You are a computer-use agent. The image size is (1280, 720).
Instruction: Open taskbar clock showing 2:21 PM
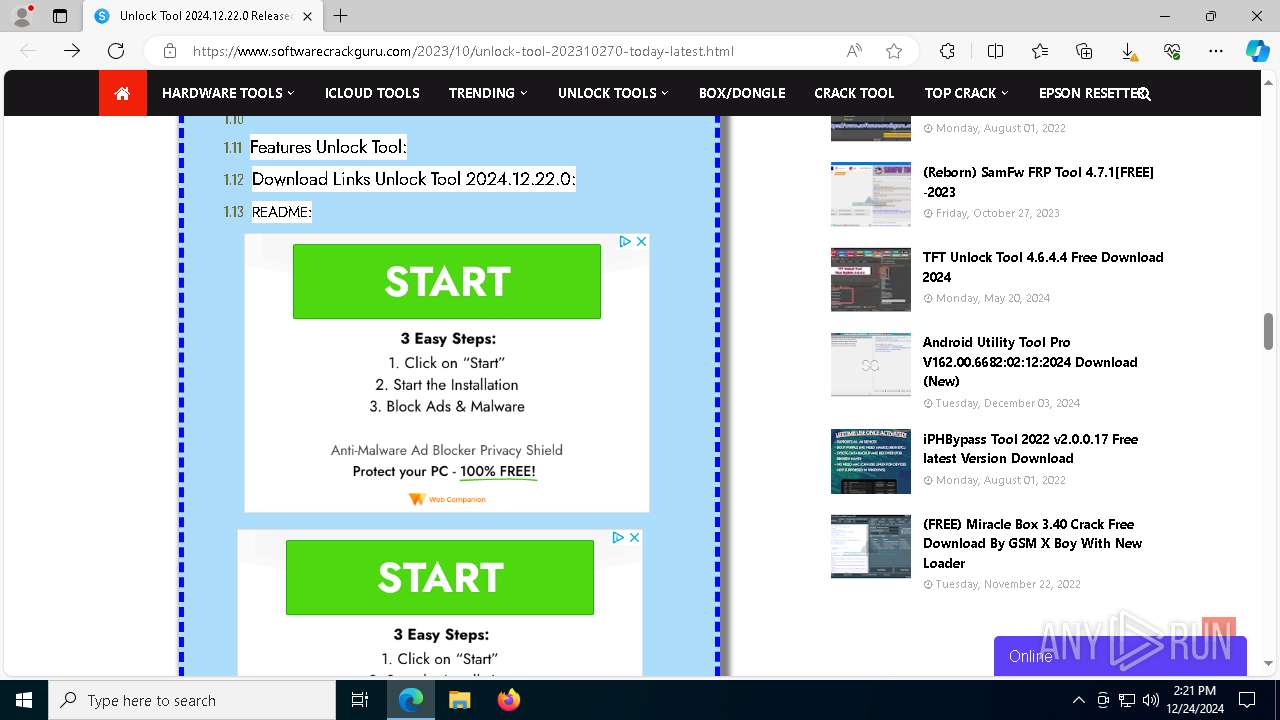pyautogui.click(x=1194, y=700)
